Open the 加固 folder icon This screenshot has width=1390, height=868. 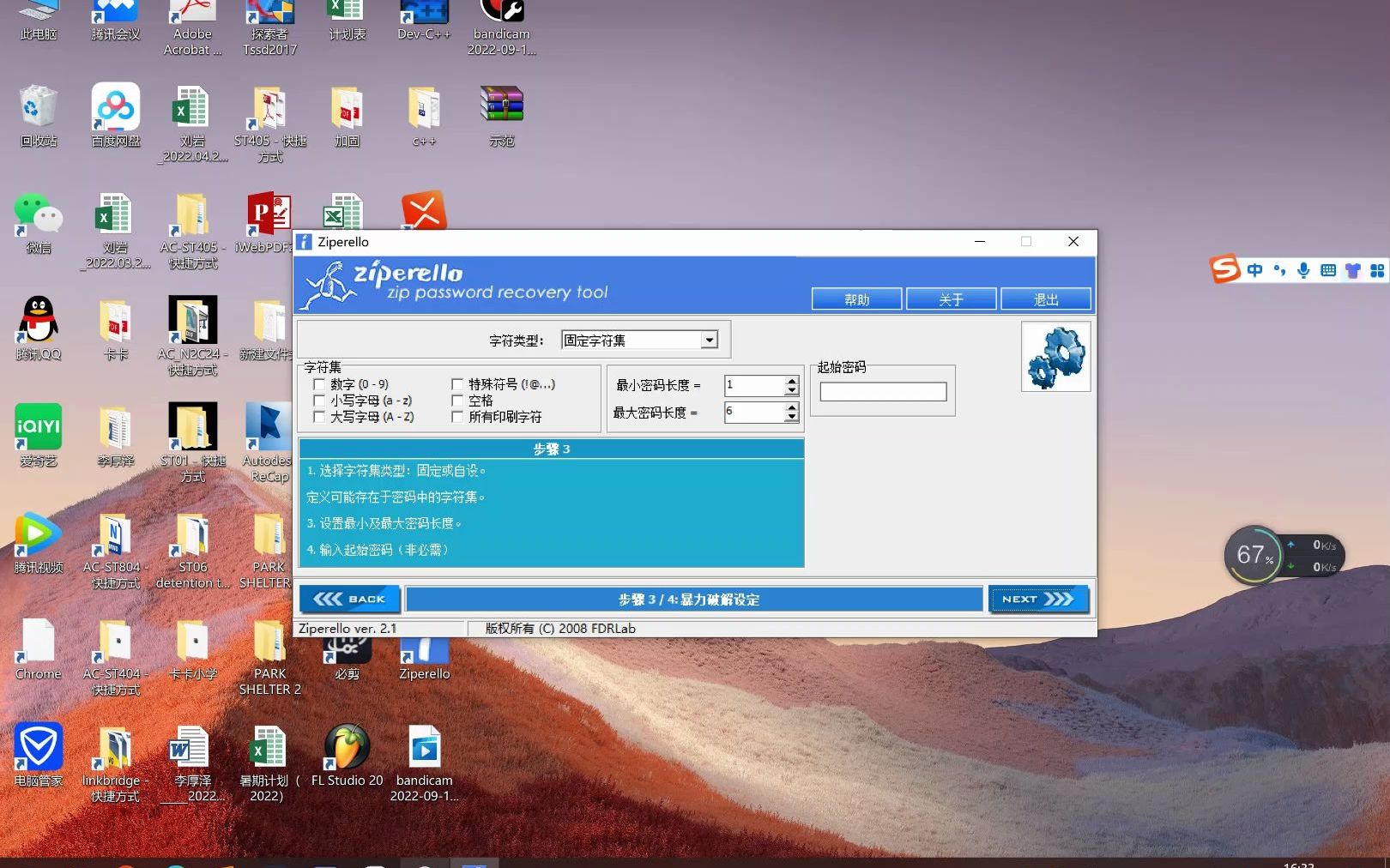click(347, 118)
